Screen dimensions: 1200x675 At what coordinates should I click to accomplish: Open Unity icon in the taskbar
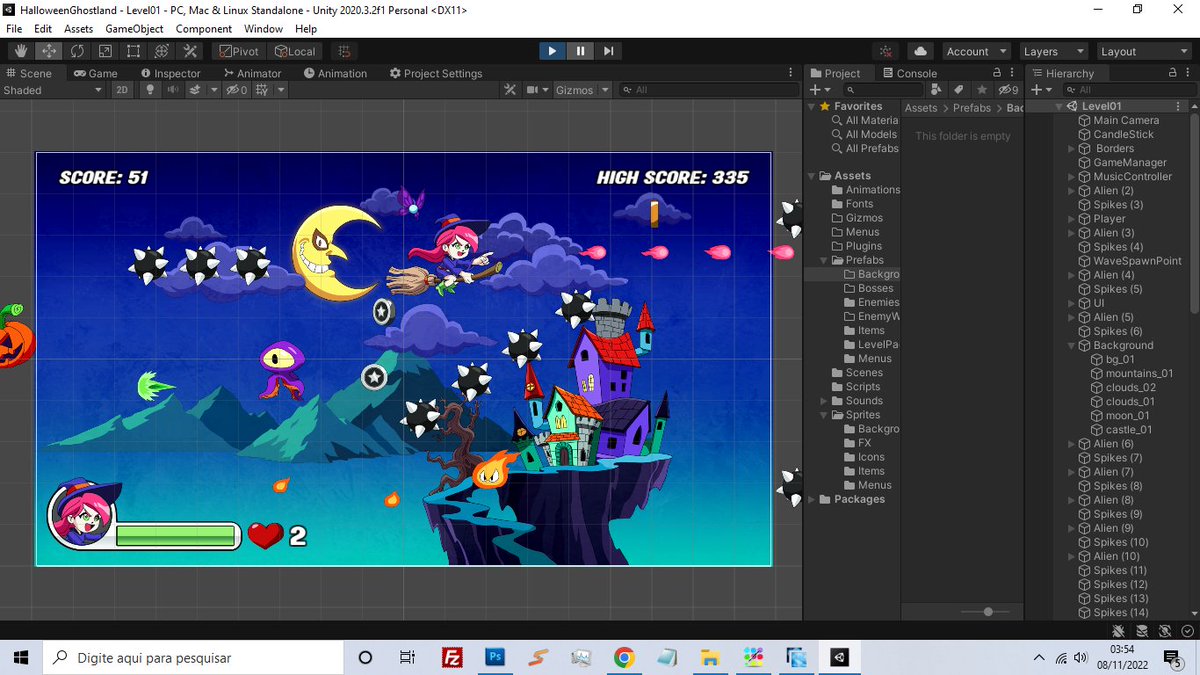point(840,657)
